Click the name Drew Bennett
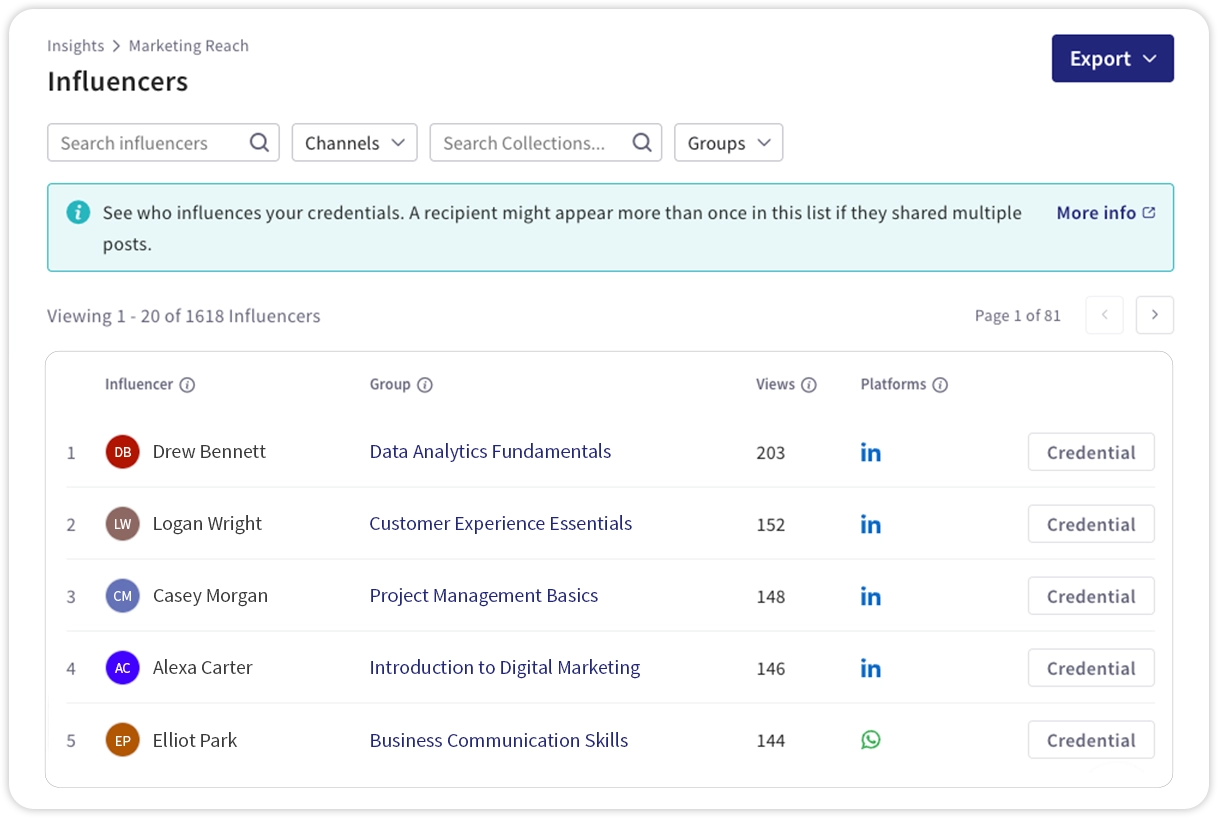Image resolution: width=1219 pixels, height=819 pixels. [209, 452]
